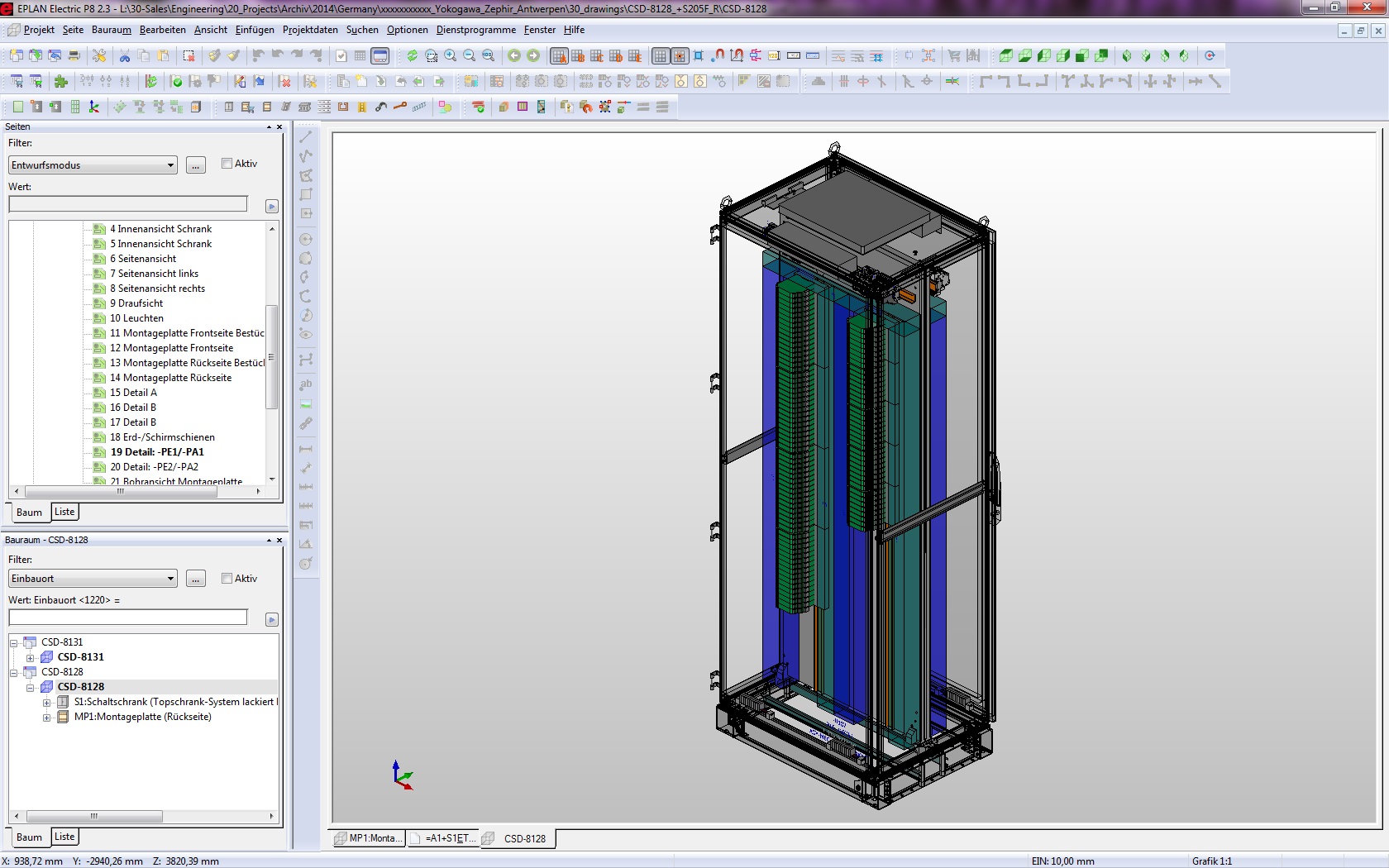
Task: Collapse the bold CSD-8128 tree node
Action: 31,688
